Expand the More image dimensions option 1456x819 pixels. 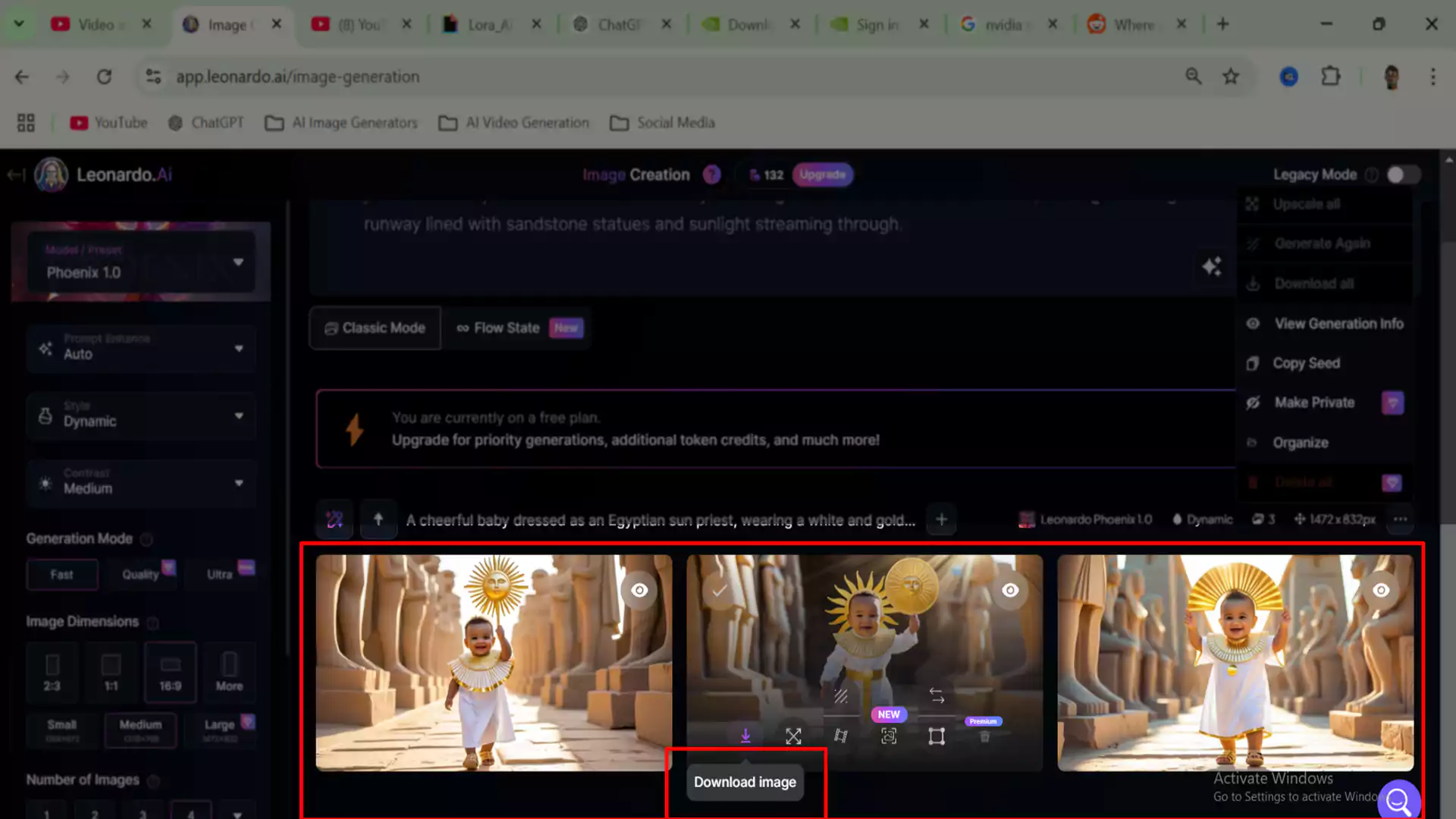(229, 672)
